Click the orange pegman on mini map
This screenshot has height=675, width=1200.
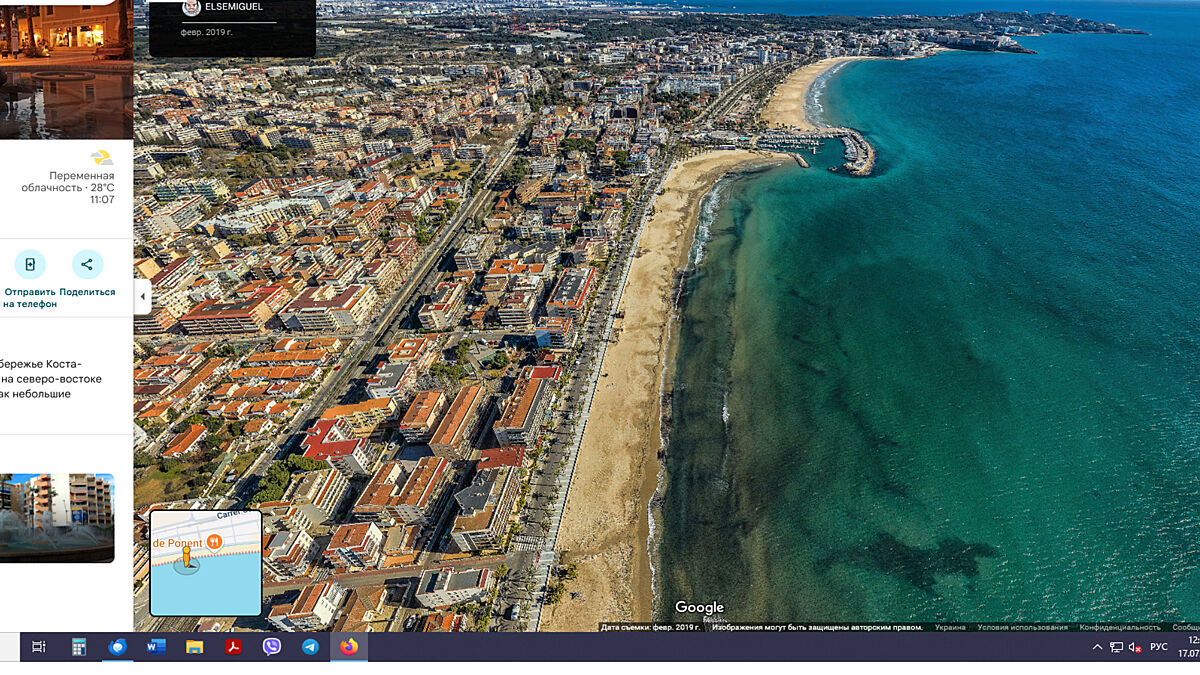pos(186,557)
